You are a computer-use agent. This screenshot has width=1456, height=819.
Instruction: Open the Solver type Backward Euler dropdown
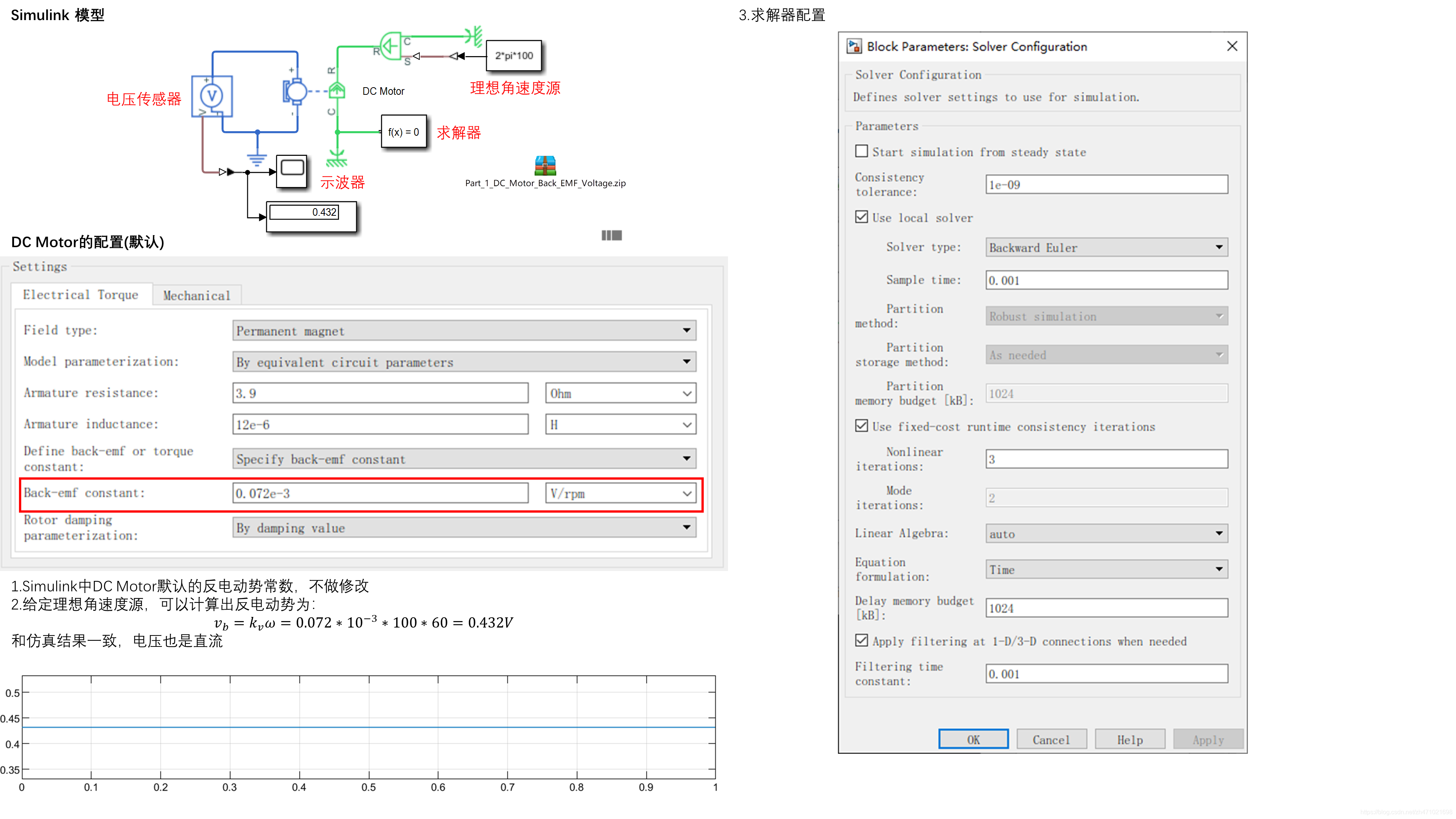click(1106, 248)
